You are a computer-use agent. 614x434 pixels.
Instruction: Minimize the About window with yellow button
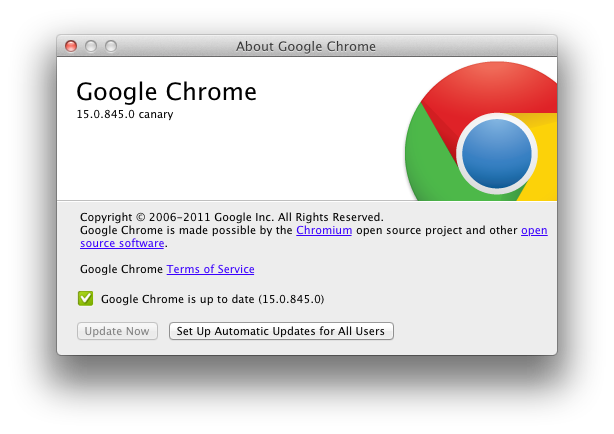pos(91,46)
